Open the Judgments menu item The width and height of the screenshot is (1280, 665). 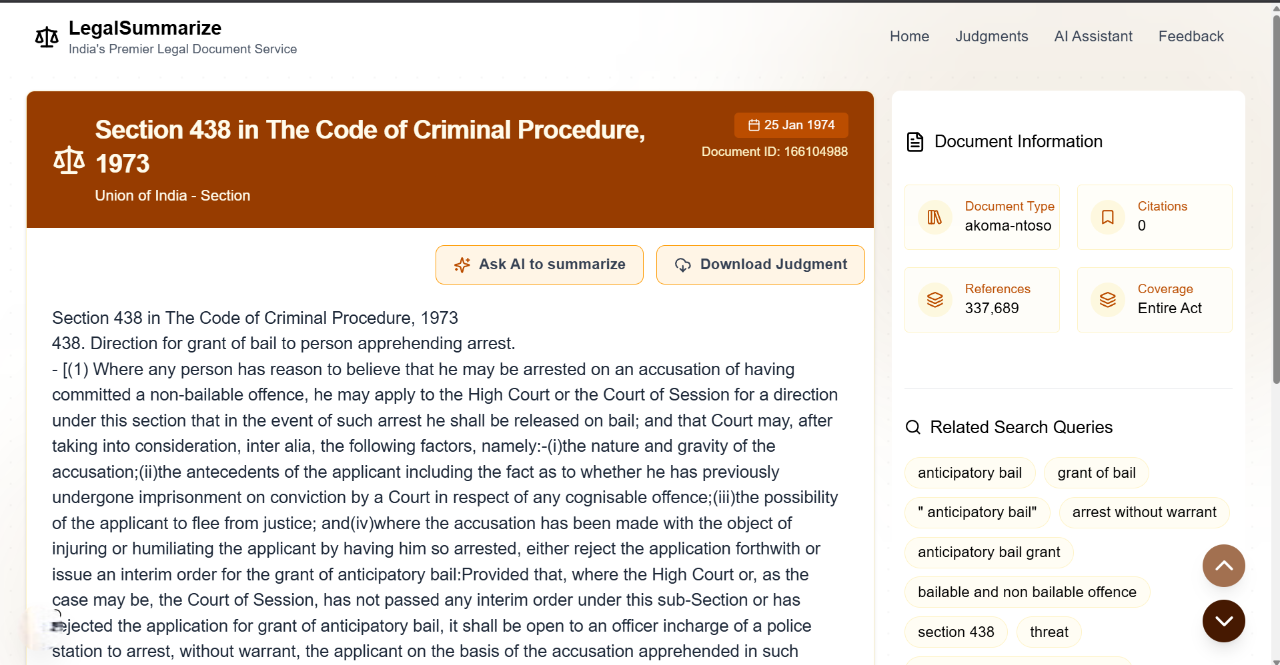991,36
